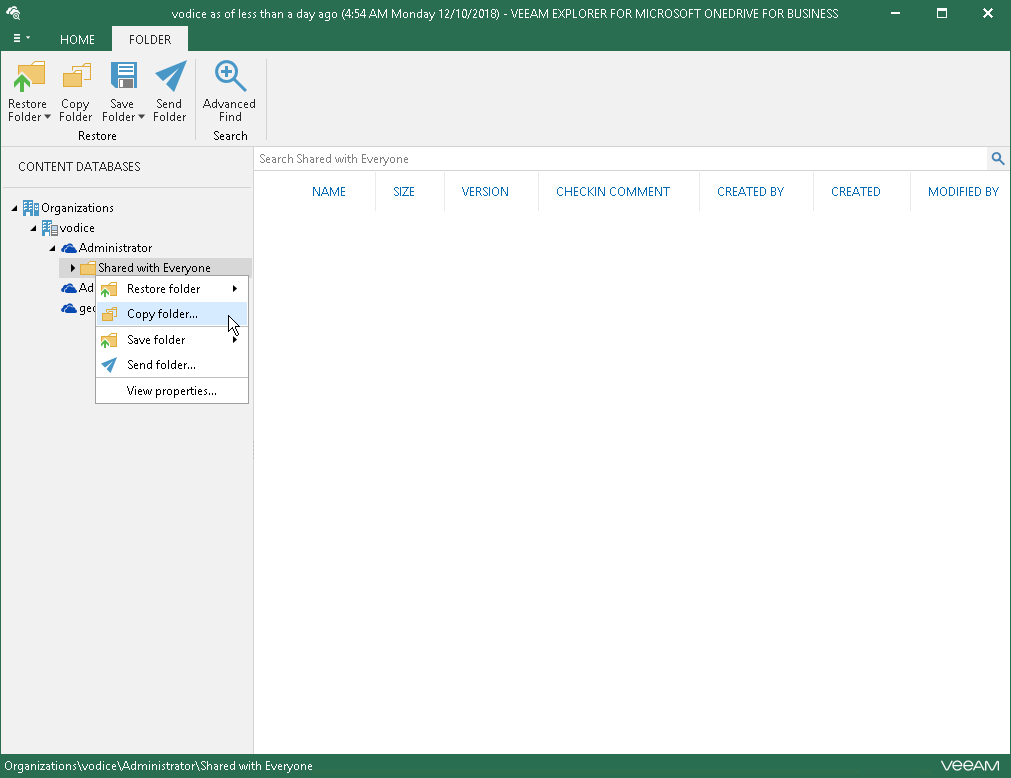Screen dimensions: 1011x778
Task: Click the Organizations buildings icon
Action: coord(30,208)
